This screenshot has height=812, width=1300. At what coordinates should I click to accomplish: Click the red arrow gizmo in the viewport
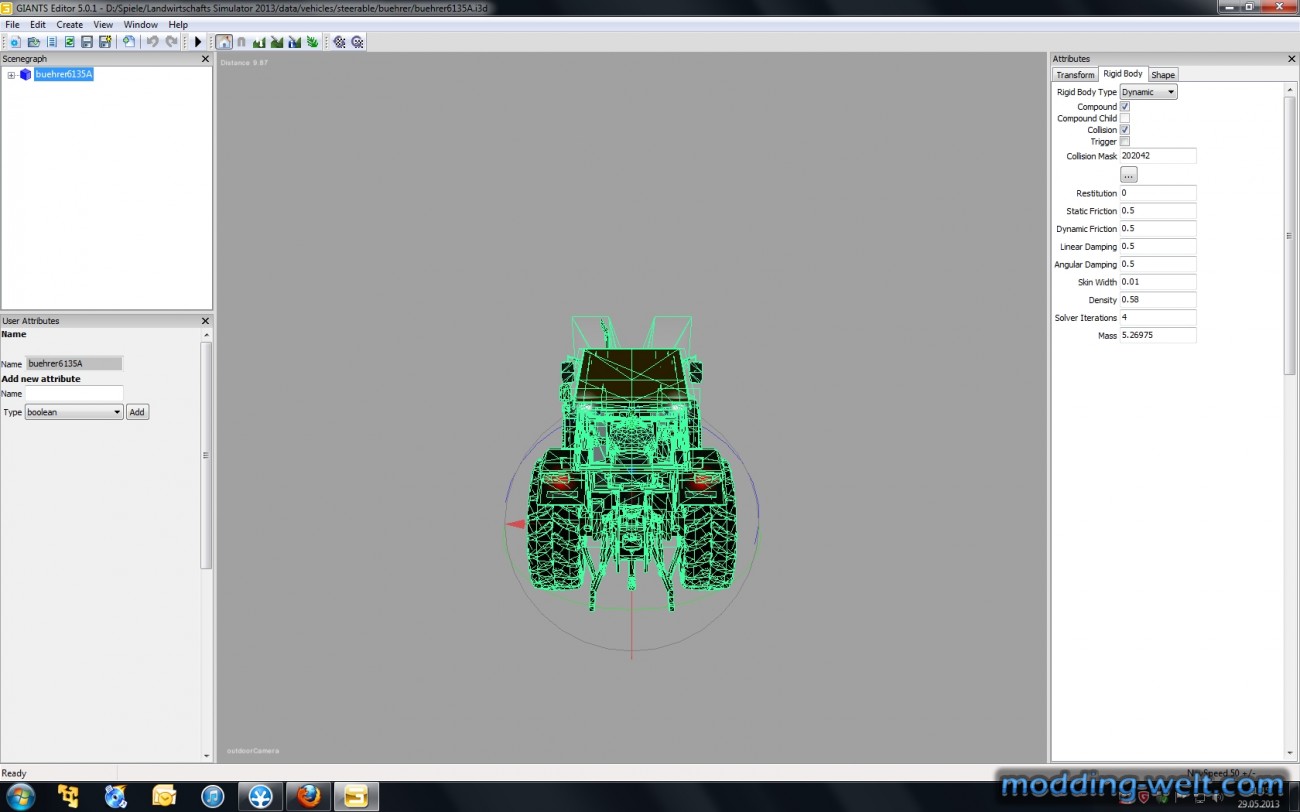coord(515,524)
